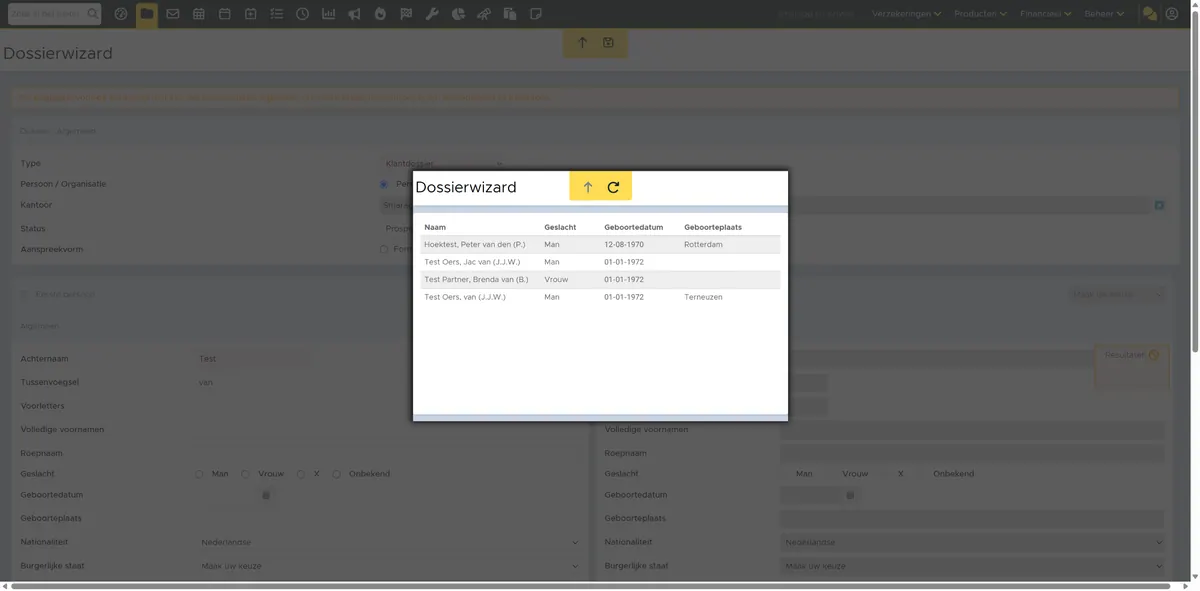This screenshot has width=1200, height=591.
Task: Select the row 'Test Oers, Jac van (J.J.W.)'
Action: (600, 262)
